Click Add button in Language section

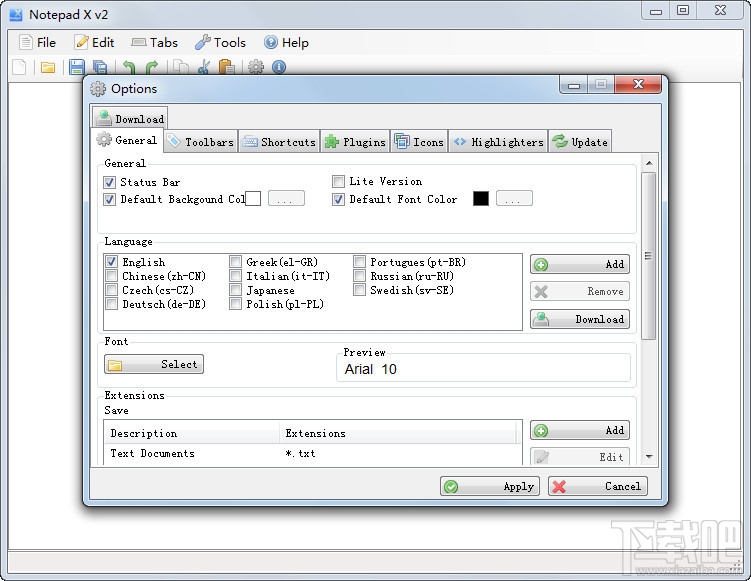(x=580, y=264)
